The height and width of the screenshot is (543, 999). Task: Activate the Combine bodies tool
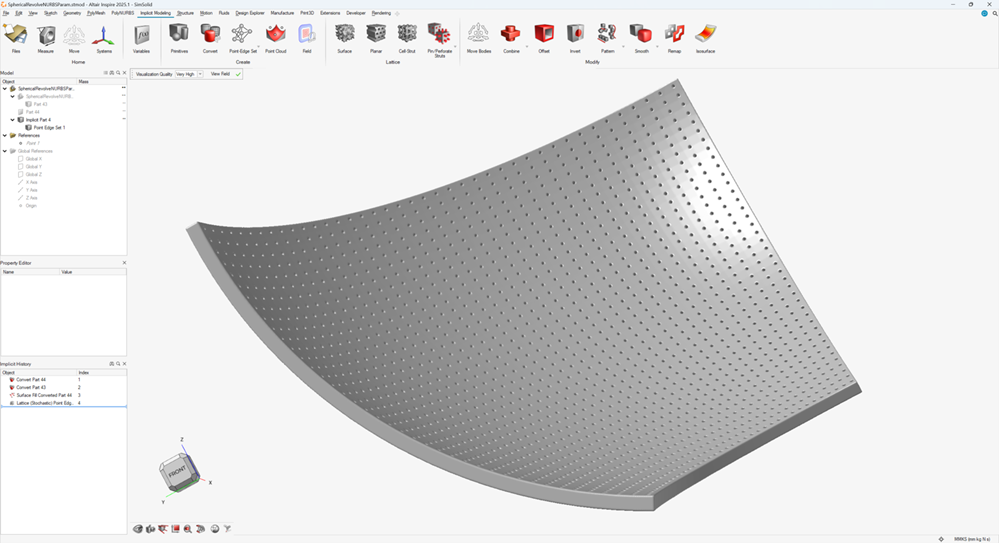click(x=511, y=36)
